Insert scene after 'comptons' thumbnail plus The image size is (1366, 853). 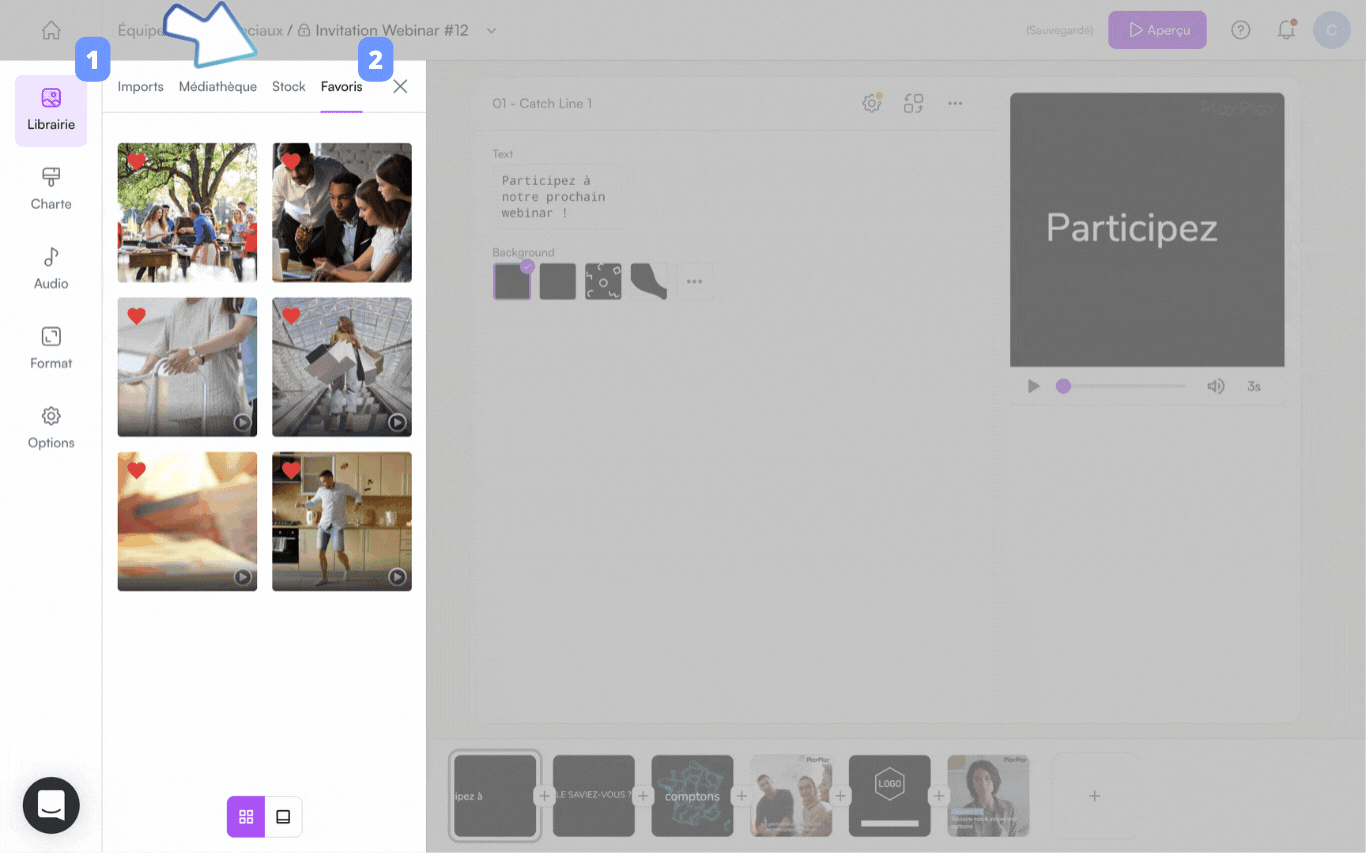pos(742,796)
